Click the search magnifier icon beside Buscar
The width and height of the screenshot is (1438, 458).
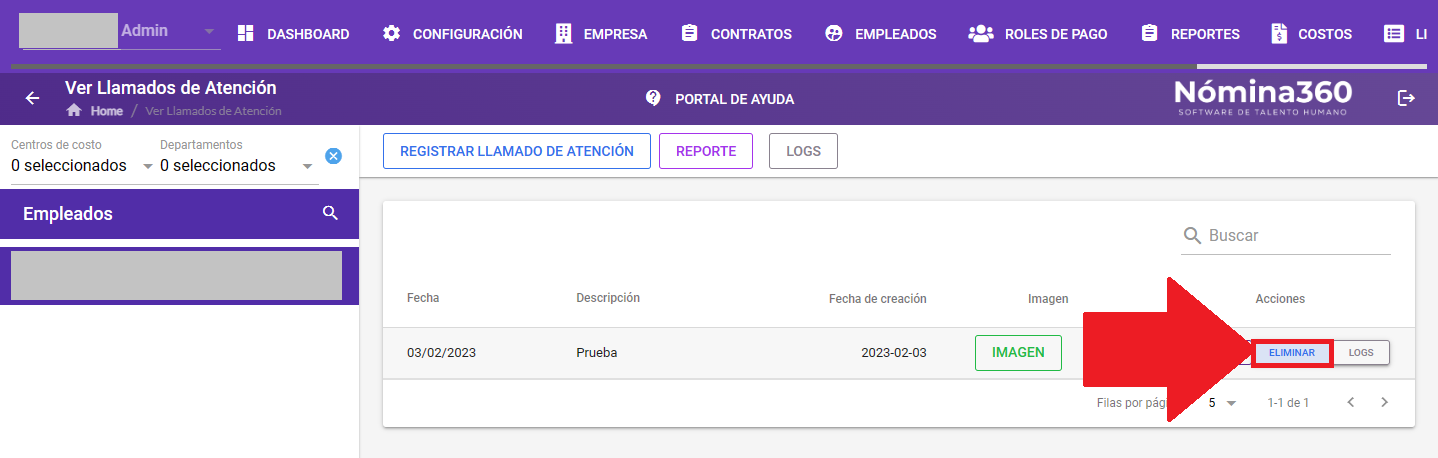pyautogui.click(x=1192, y=236)
